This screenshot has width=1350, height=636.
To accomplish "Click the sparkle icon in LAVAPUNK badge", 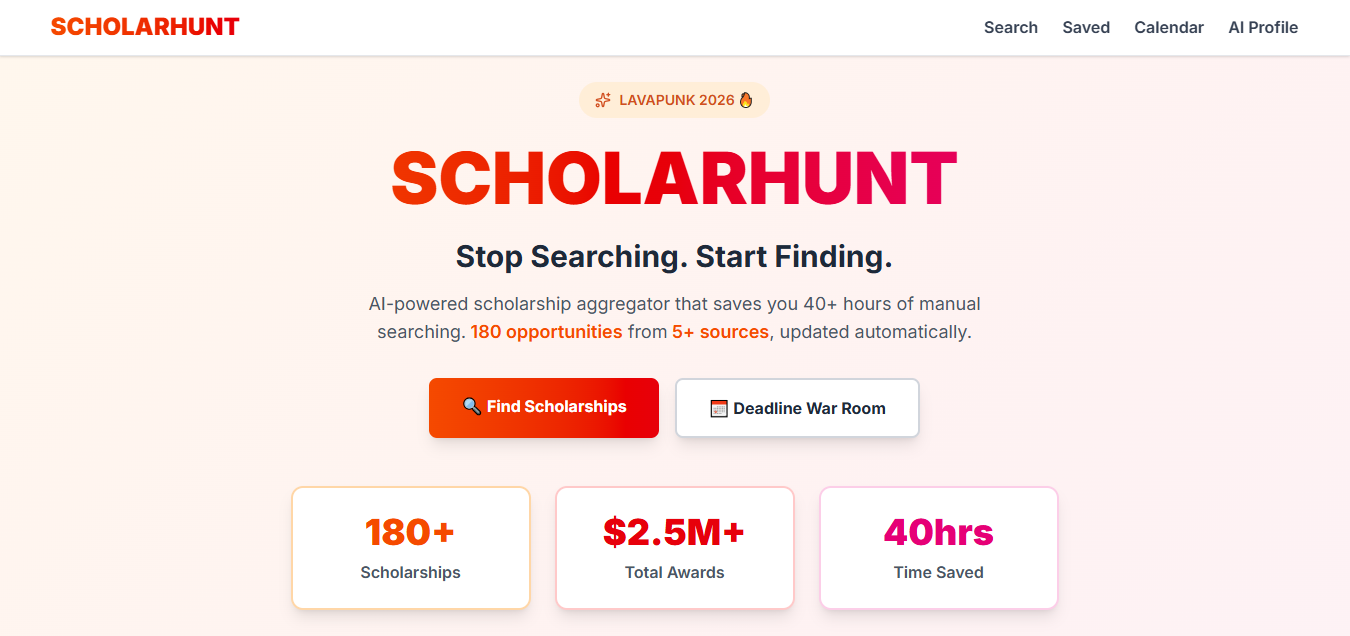I will (603, 100).
